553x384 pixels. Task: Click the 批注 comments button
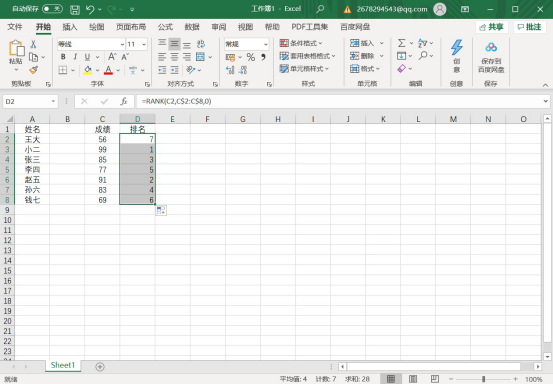point(529,27)
